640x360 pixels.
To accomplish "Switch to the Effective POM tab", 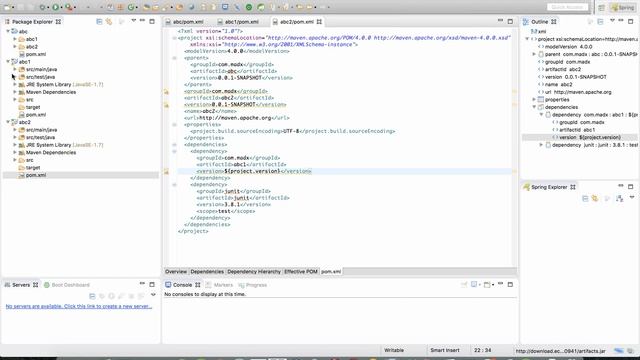I will pos(301,271).
